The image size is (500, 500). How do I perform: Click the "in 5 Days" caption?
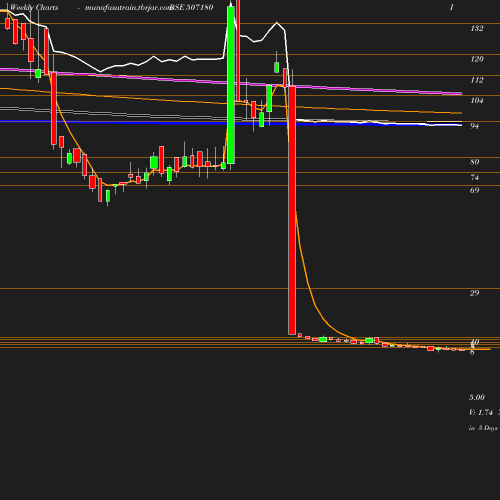point(483,428)
